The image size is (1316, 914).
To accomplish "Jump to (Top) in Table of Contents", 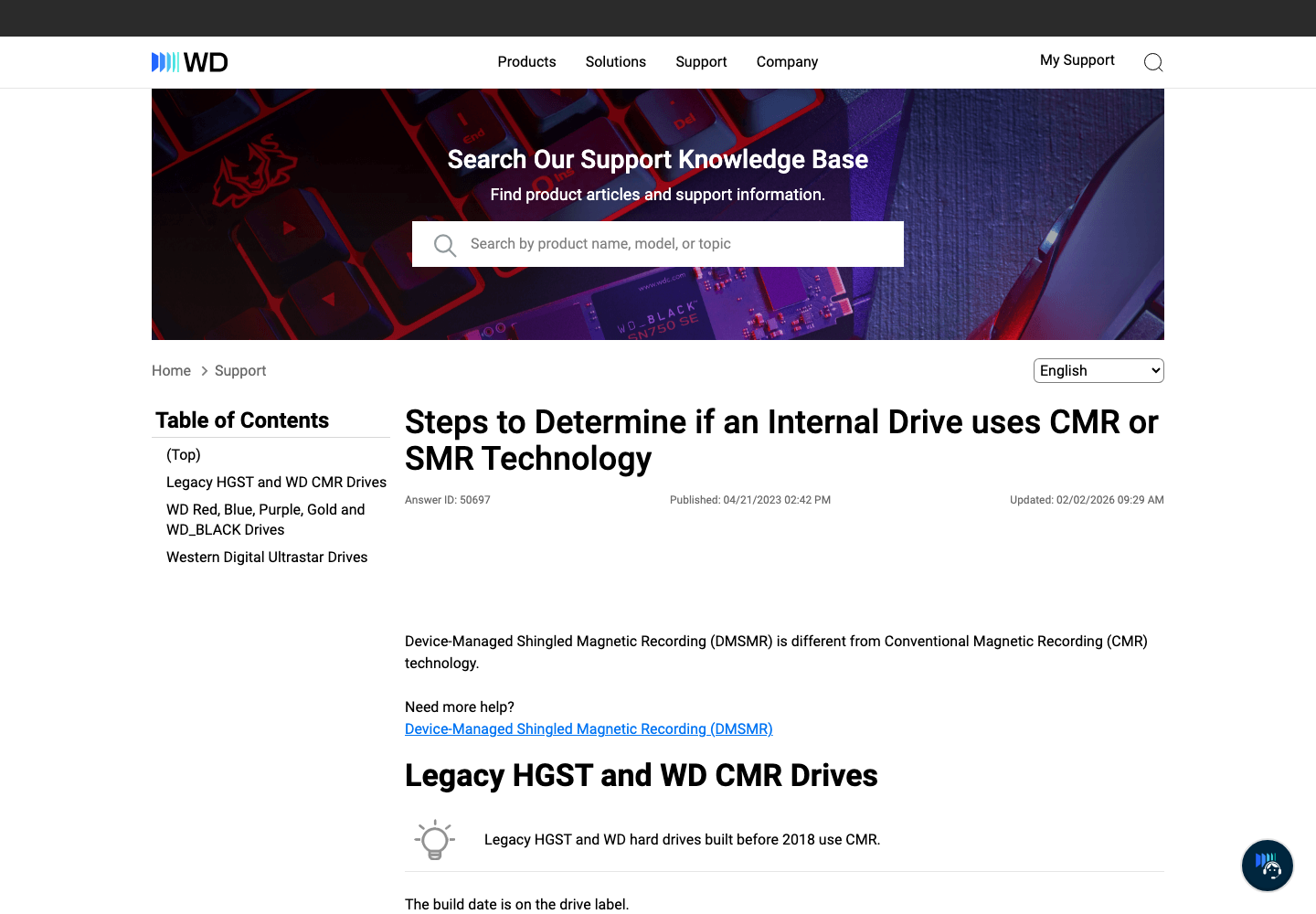I will [184, 455].
